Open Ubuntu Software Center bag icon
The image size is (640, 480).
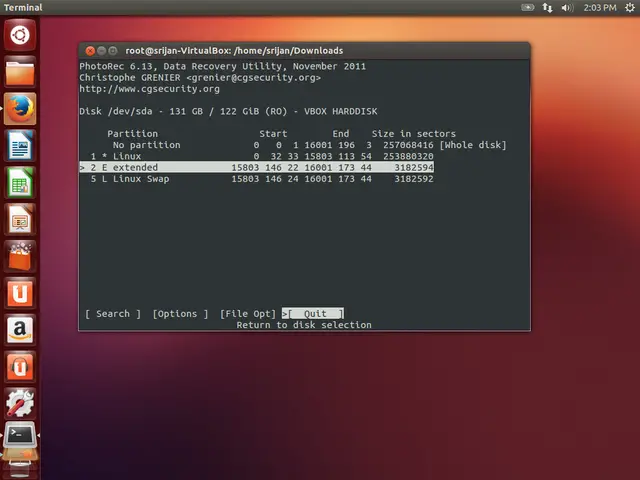pyautogui.click(x=20, y=256)
